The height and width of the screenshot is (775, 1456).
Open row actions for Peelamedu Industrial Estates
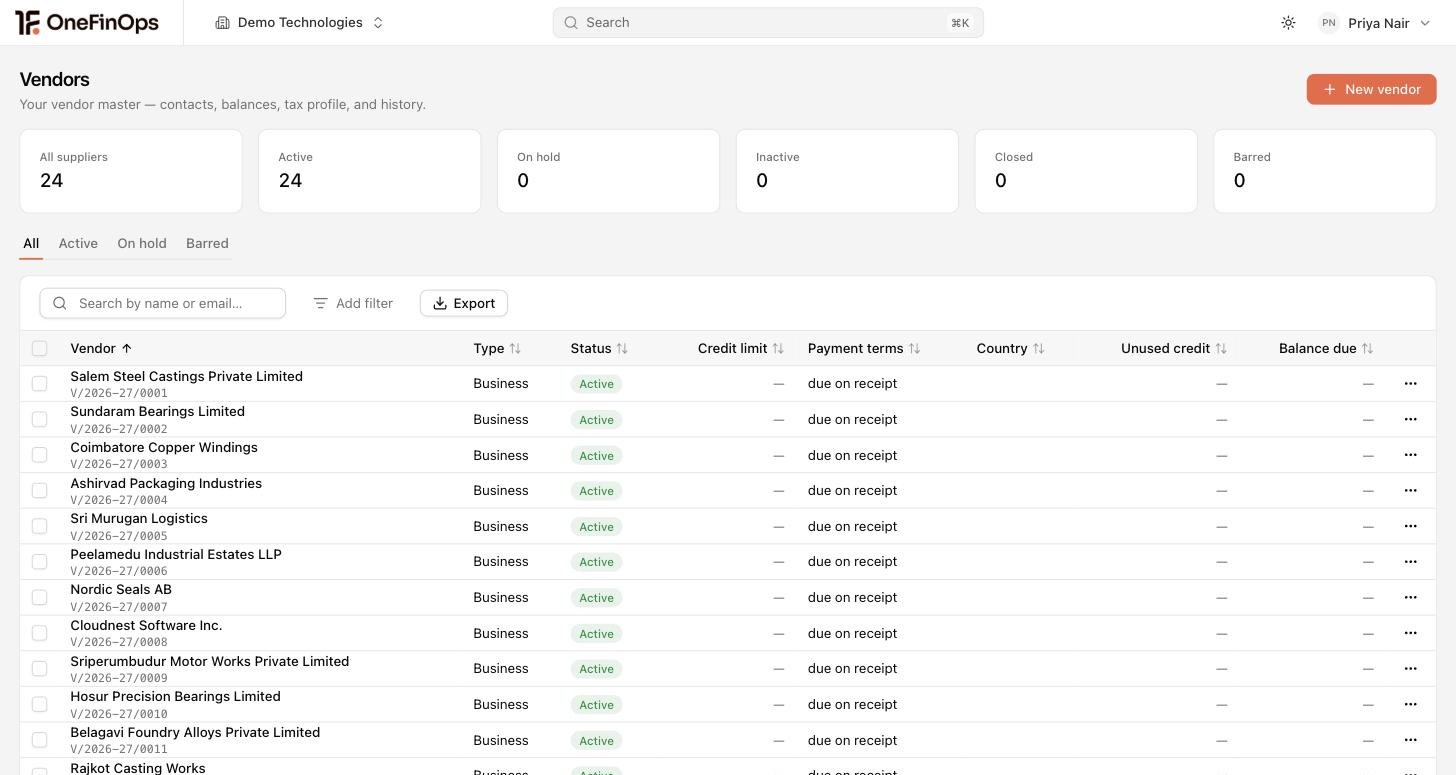[1410, 562]
